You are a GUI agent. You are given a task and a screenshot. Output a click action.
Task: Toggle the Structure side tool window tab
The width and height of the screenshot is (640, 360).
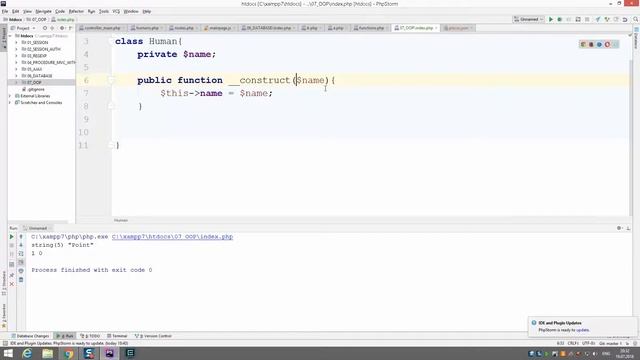pos(4,284)
